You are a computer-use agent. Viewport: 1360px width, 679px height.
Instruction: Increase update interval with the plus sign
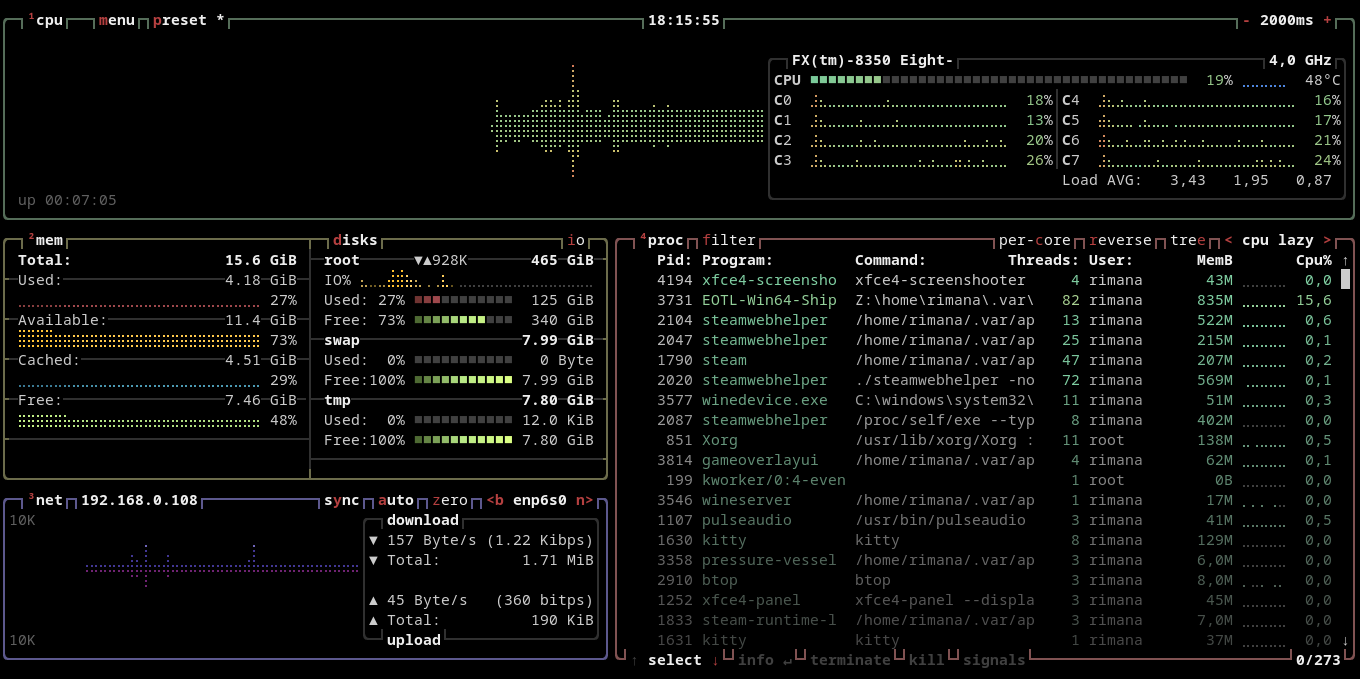point(1327,20)
